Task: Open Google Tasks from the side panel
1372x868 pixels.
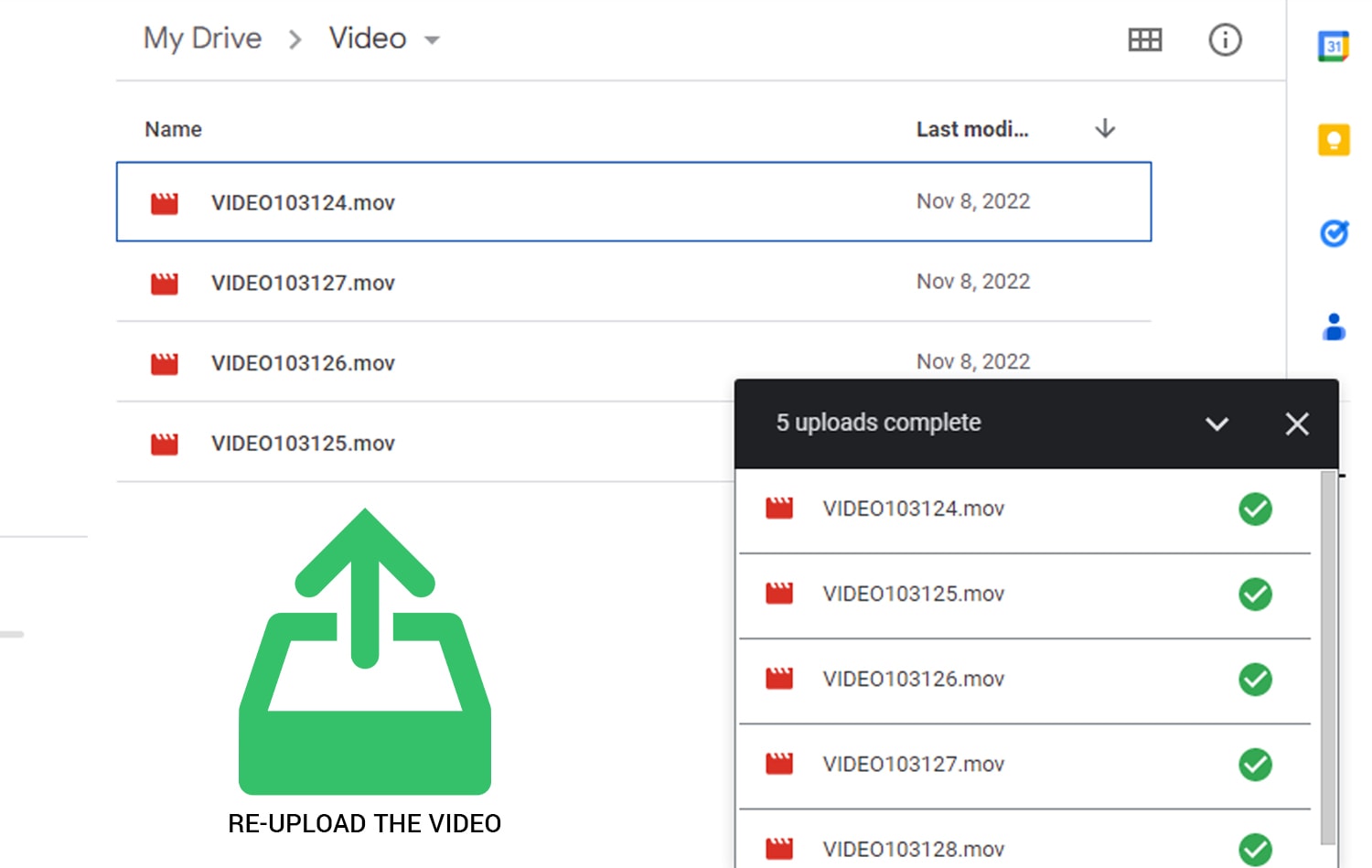Action: (1334, 233)
